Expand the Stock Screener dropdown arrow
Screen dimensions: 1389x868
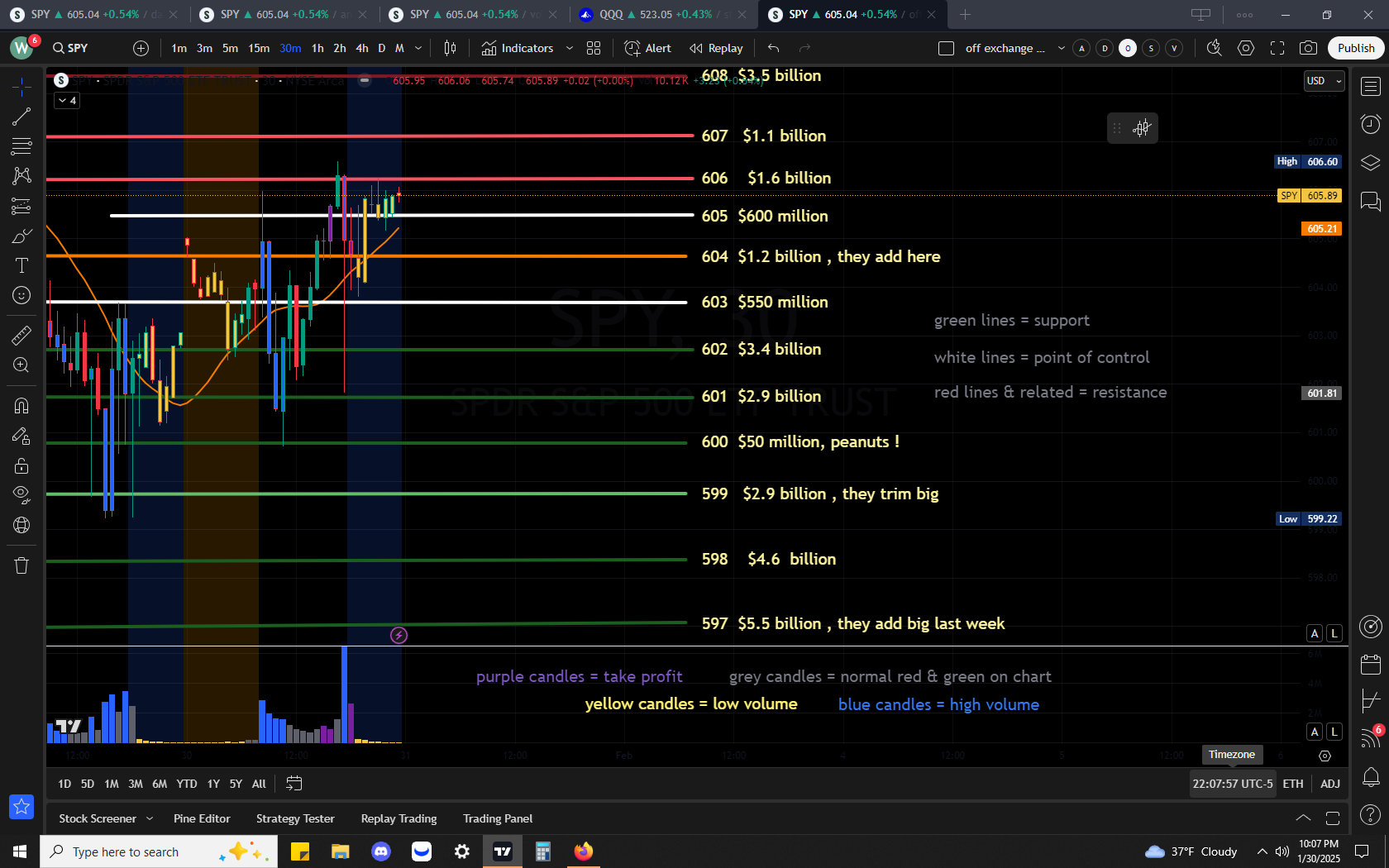click(150, 818)
